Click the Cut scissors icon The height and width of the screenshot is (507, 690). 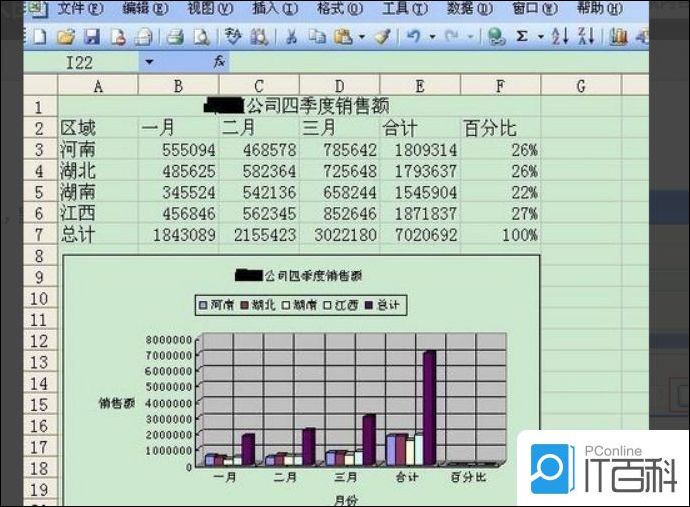click(291, 37)
